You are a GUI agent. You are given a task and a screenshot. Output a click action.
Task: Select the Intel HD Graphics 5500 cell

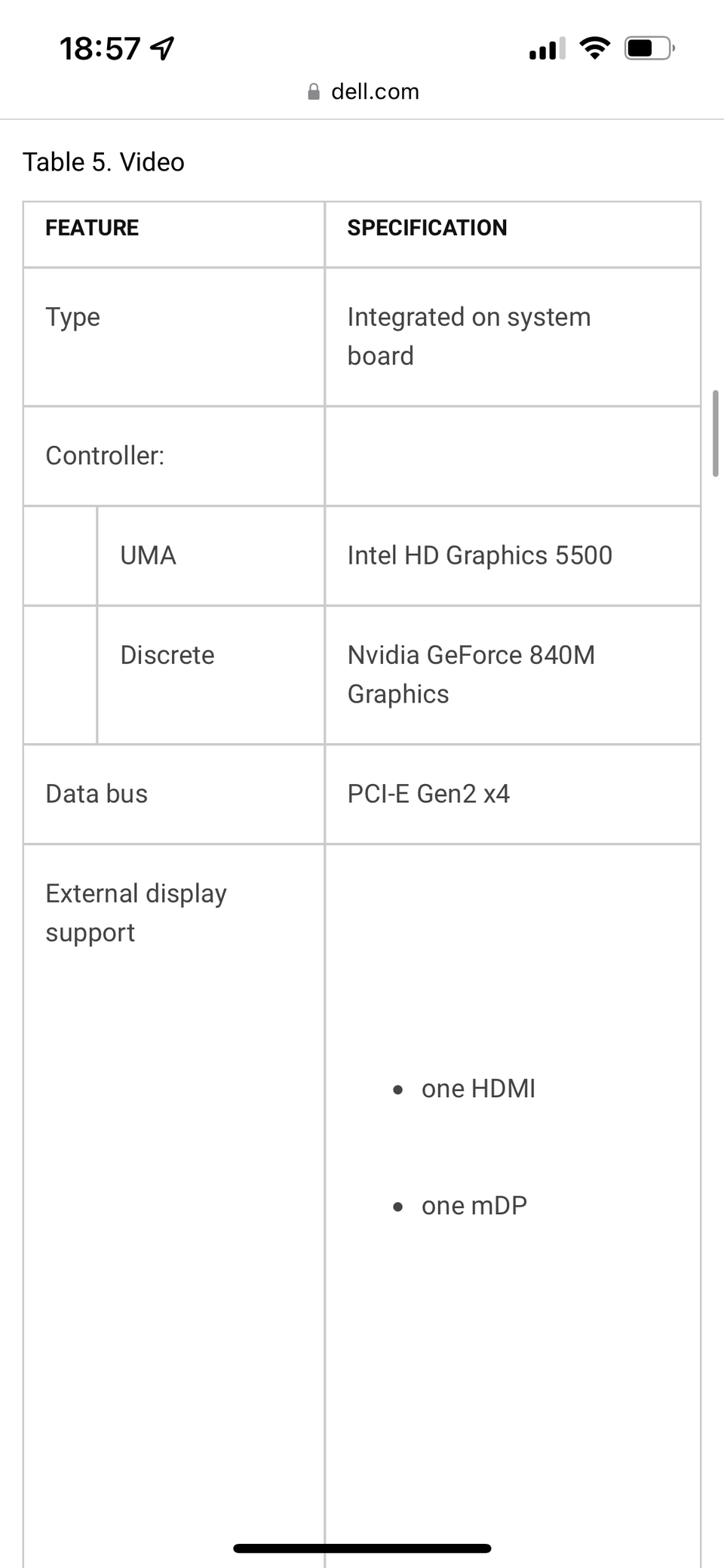click(480, 555)
